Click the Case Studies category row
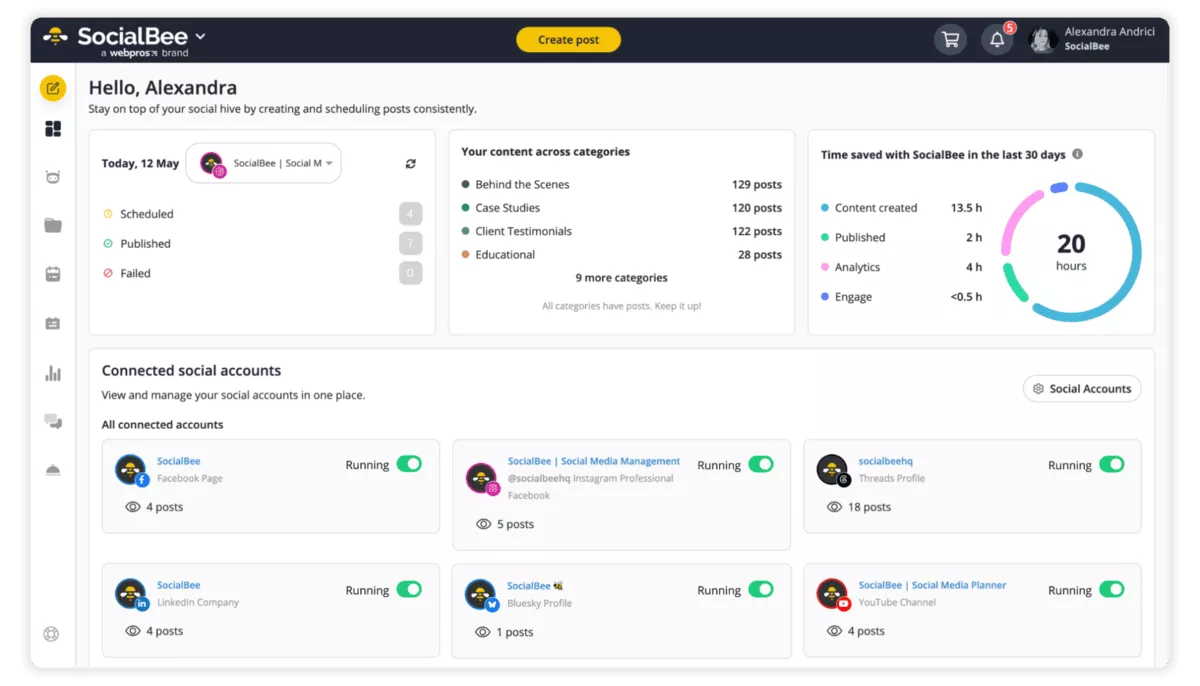Image resolution: width=1200 pixels, height=686 pixels. click(x=621, y=208)
